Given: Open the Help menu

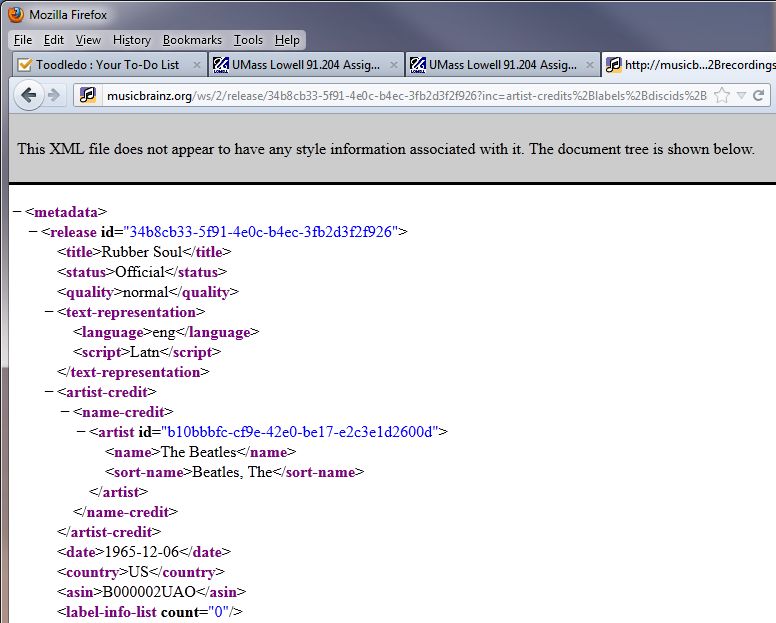Looking at the screenshot, I should tap(287, 40).
